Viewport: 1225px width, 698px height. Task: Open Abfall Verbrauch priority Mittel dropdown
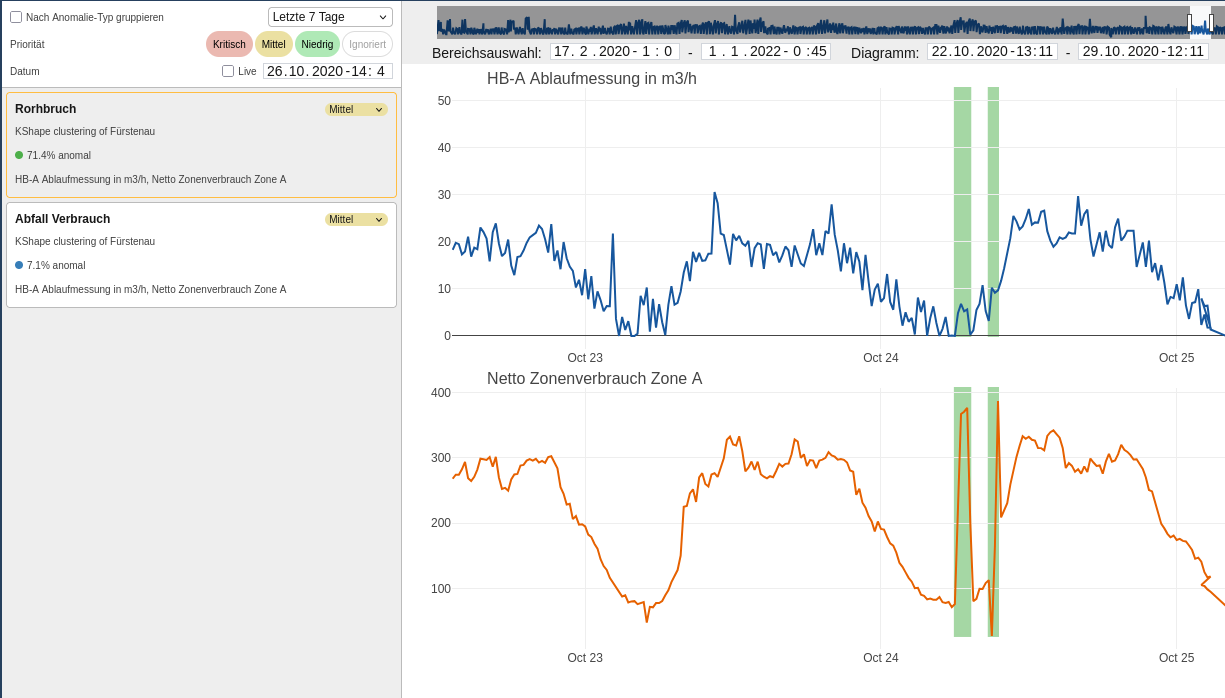pyautogui.click(x=356, y=219)
